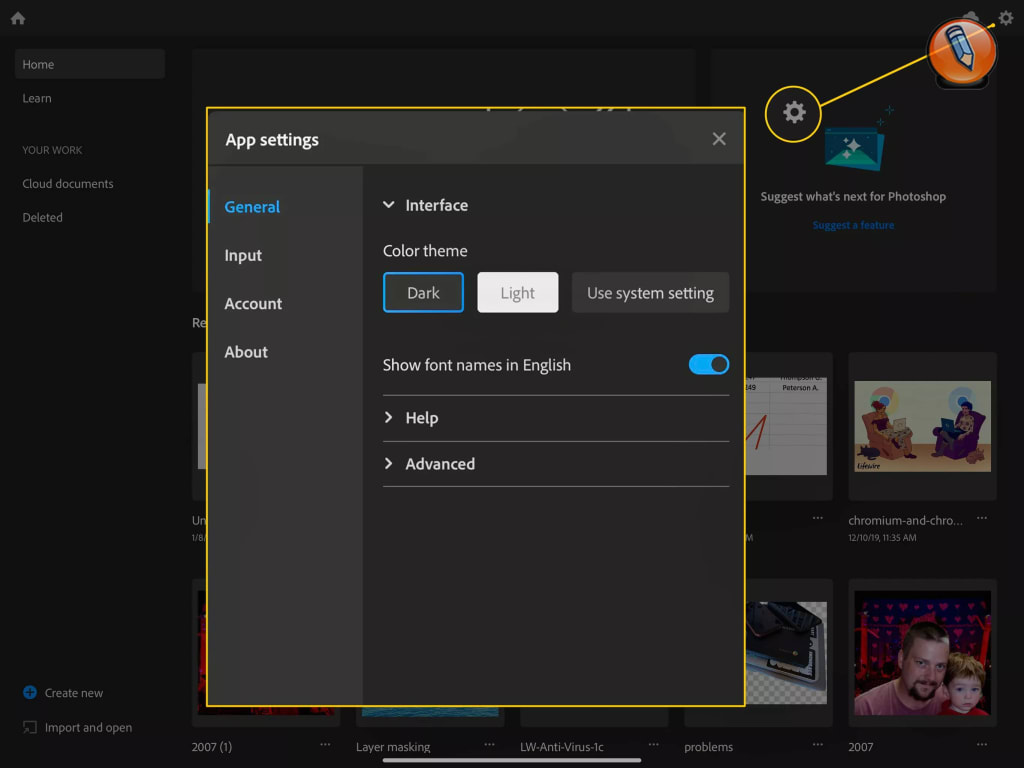The height and width of the screenshot is (768, 1024).
Task: Click the Create new label
Action: point(74,693)
